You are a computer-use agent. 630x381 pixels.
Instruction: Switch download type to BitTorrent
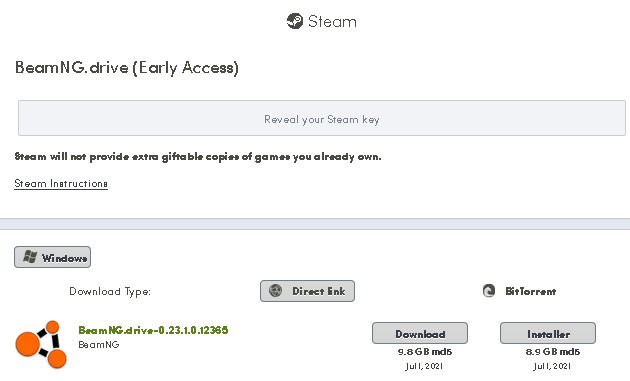pos(519,291)
